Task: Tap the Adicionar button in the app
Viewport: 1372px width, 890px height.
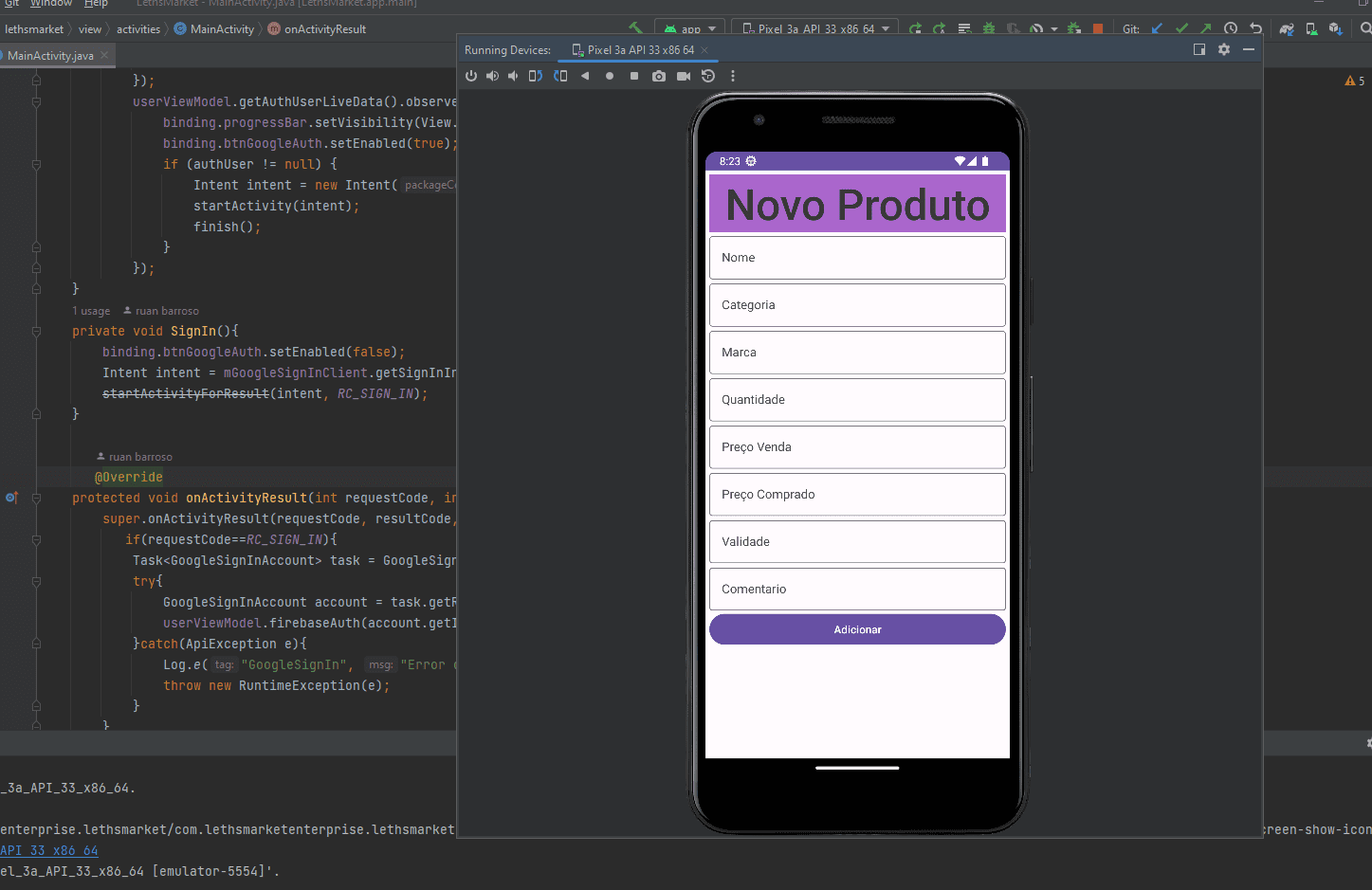Action: click(x=856, y=629)
